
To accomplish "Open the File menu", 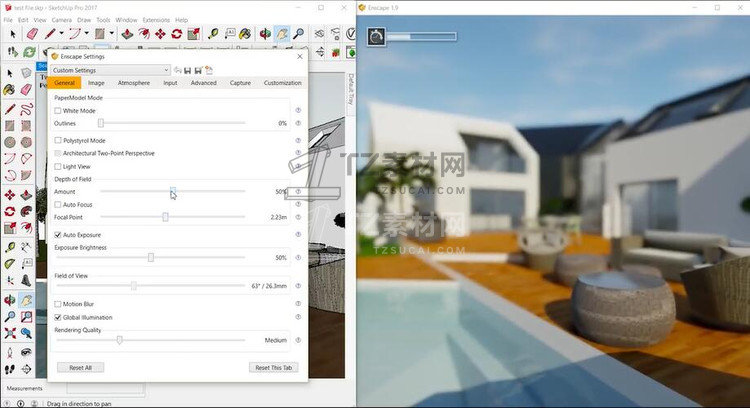I will point(8,20).
